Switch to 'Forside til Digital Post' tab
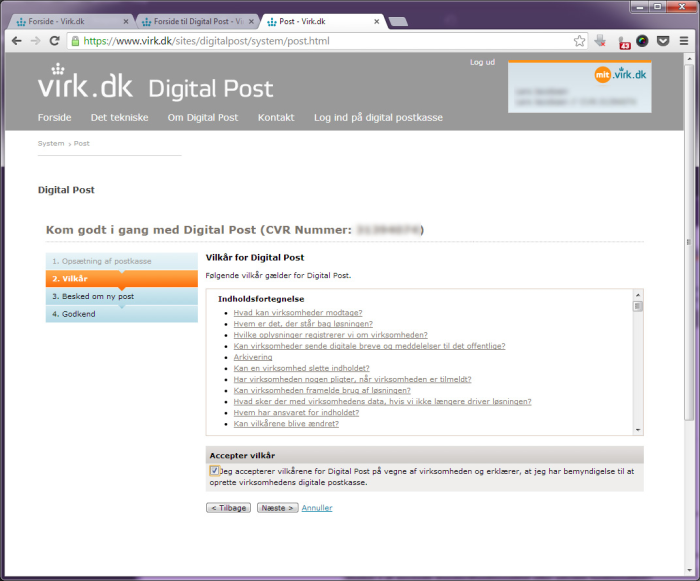The height and width of the screenshot is (581, 700). click(196, 21)
